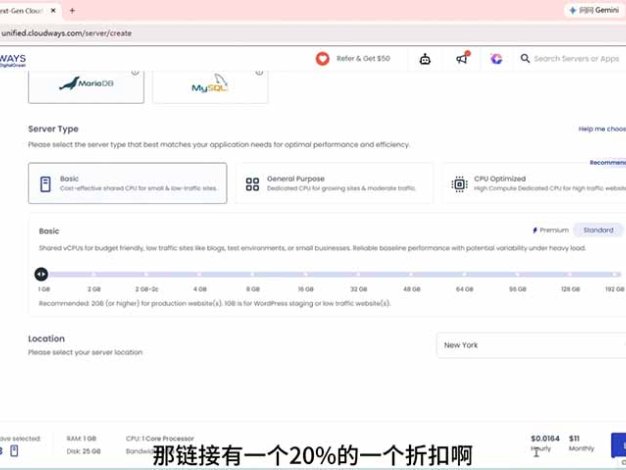This screenshot has width=626, height=470.
Task: Set server size slider to 2 GB
Action: (94, 274)
